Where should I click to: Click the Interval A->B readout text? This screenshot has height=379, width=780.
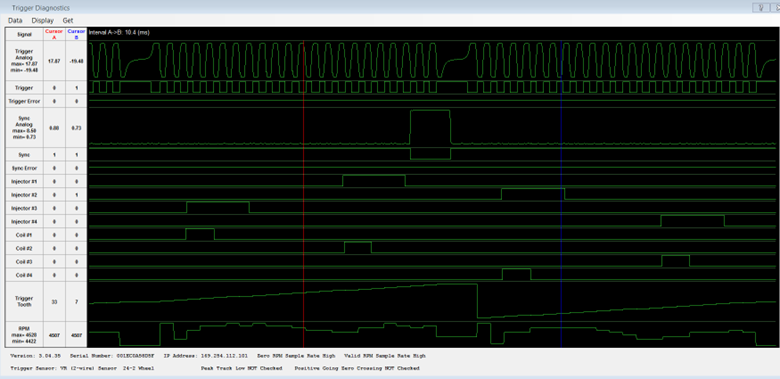click(119, 33)
